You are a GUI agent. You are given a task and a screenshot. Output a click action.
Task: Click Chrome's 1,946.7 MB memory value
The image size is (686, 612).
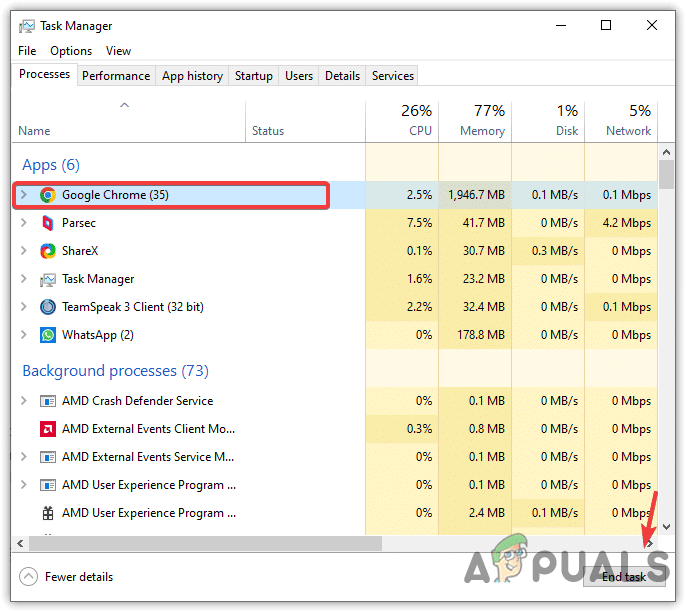tap(476, 195)
